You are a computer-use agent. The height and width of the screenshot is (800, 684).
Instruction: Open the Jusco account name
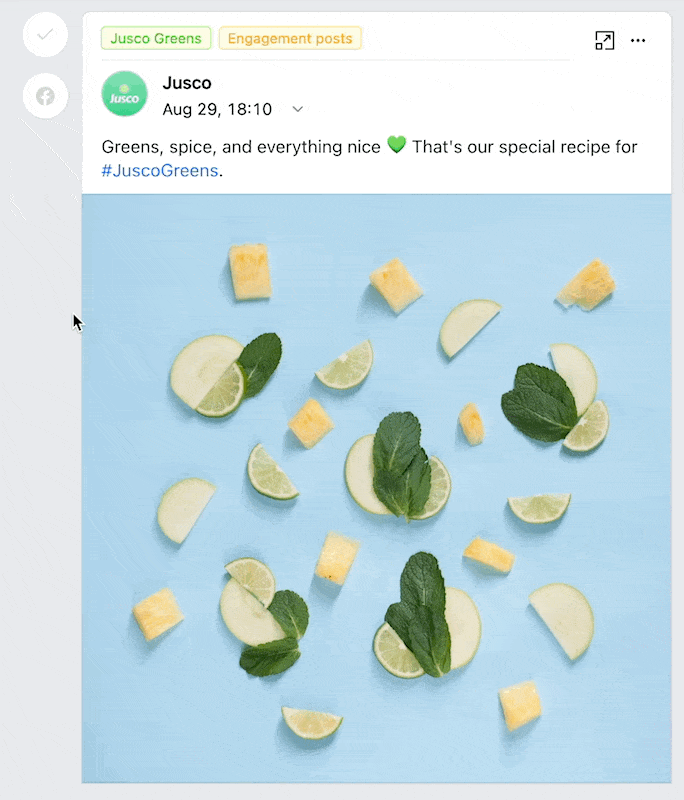point(187,83)
